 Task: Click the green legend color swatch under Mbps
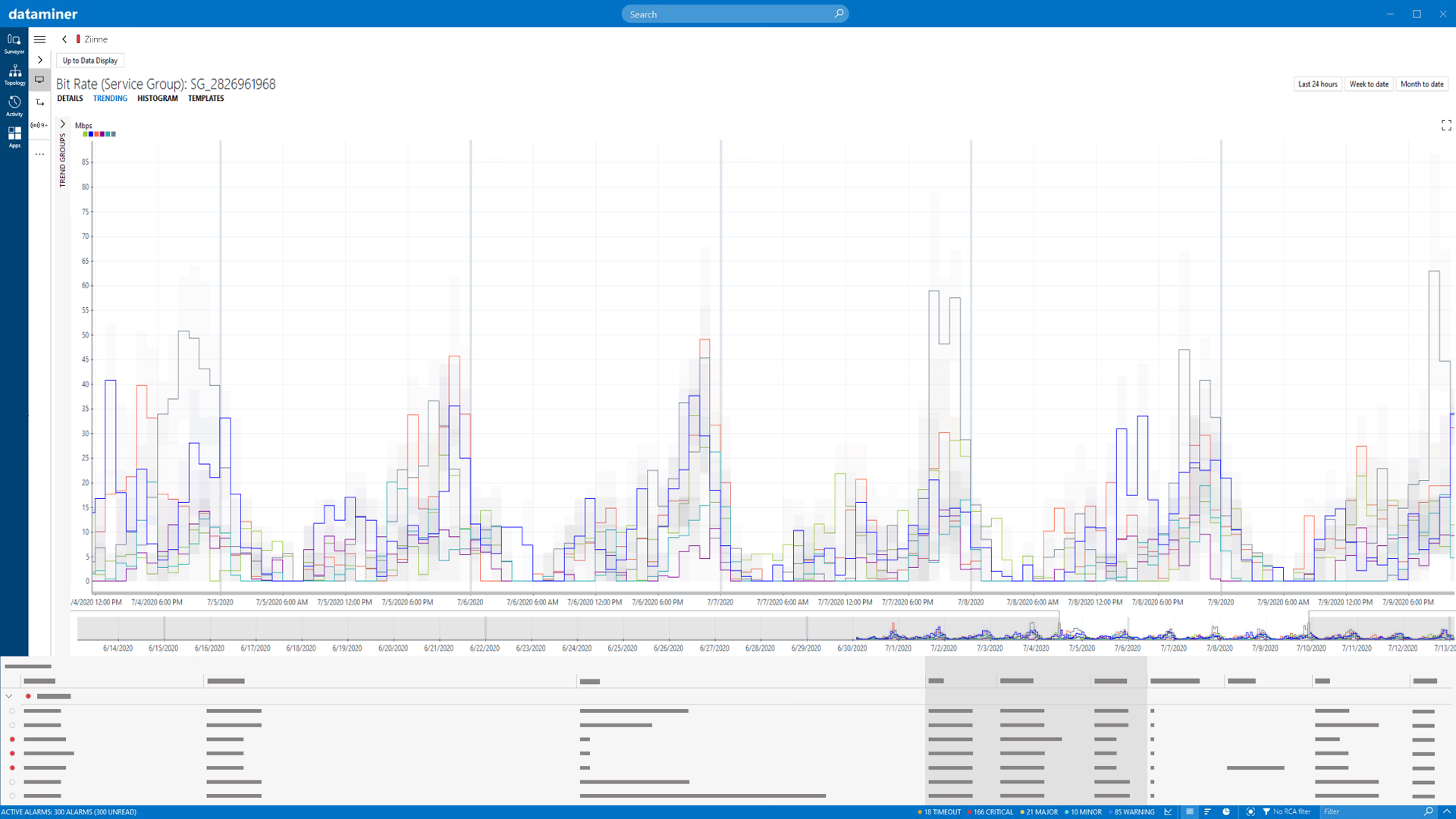point(85,133)
